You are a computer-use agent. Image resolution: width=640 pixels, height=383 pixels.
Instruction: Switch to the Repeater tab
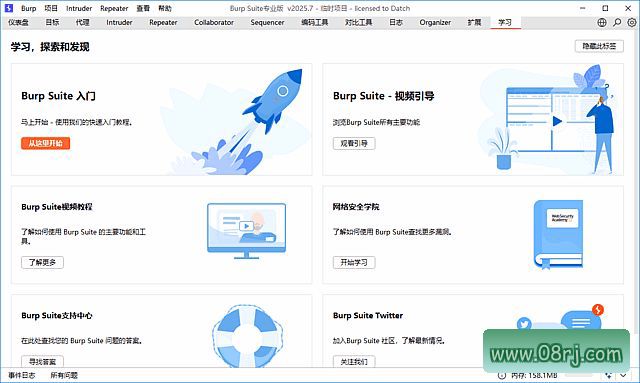point(163,22)
